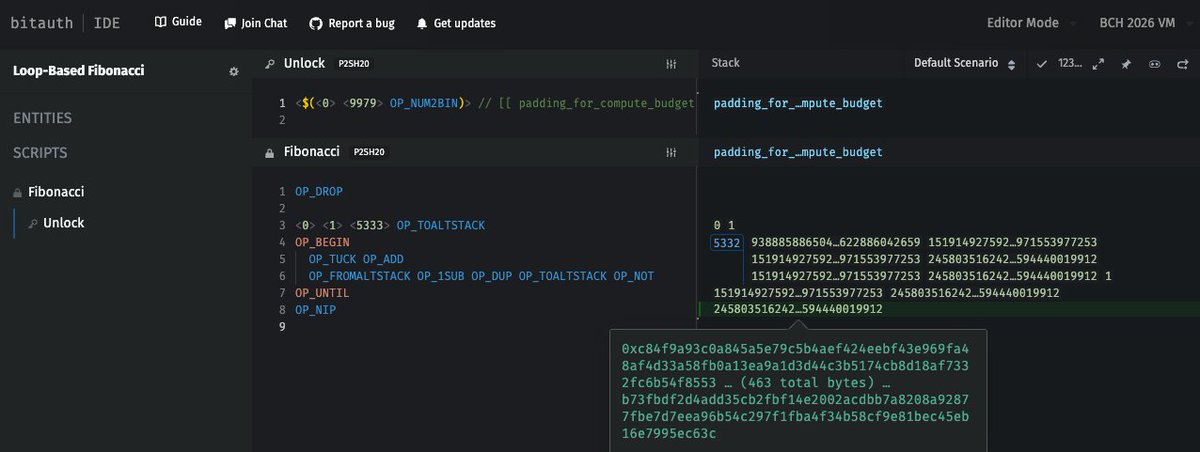Select the Fibonacci script in sidebar
Viewport: 1200px width, 452px height.
coord(56,191)
